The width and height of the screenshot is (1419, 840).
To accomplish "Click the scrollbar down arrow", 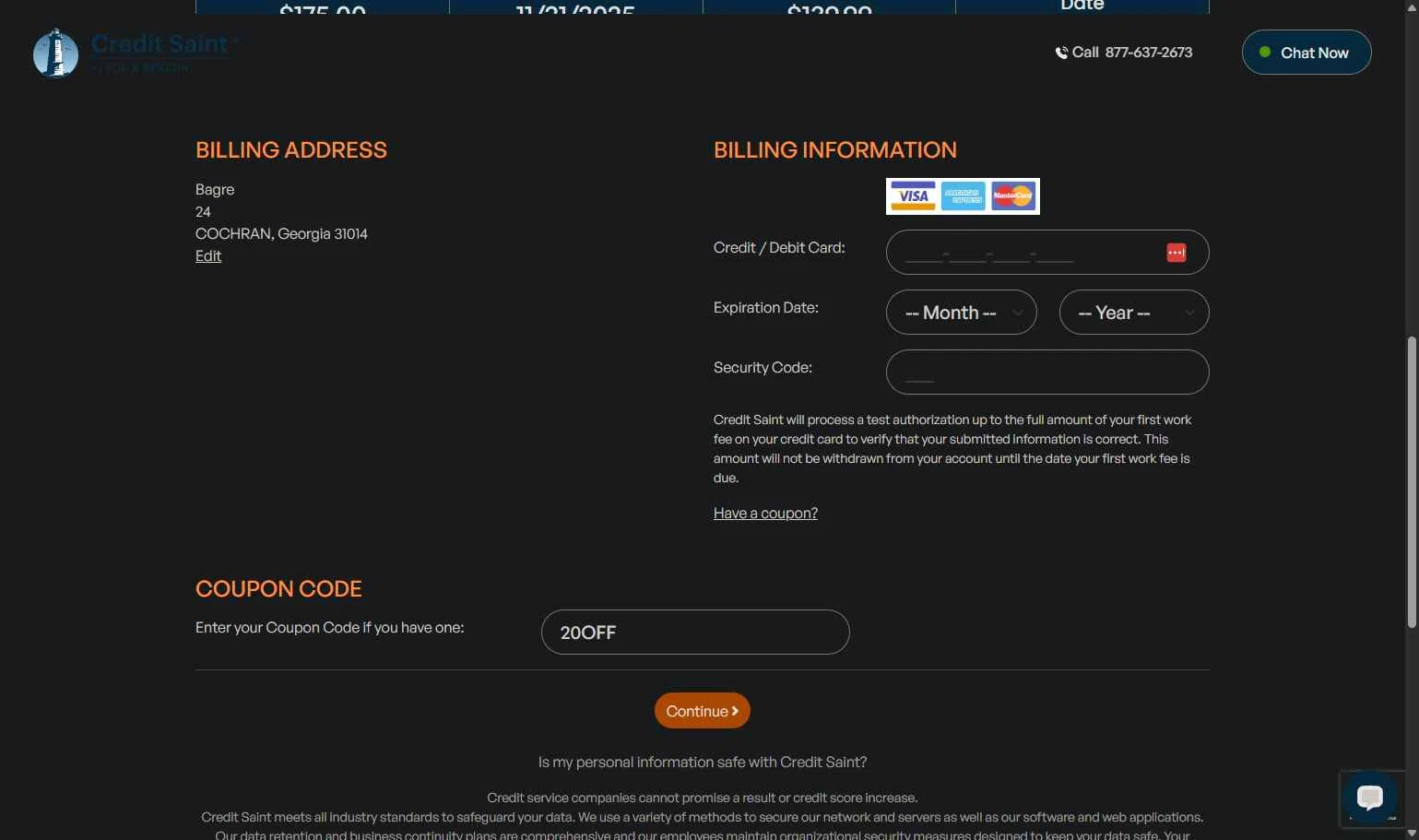I will pos(1412,833).
